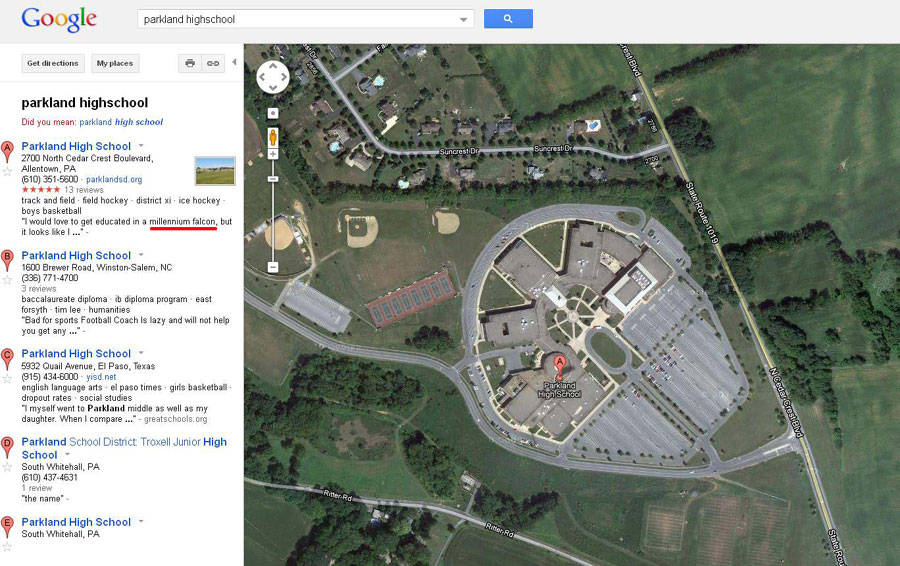The height and width of the screenshot is (566, 900).
Task: Click the map pan navigation control
Action: pyautogui.click(x=273, y=77)
